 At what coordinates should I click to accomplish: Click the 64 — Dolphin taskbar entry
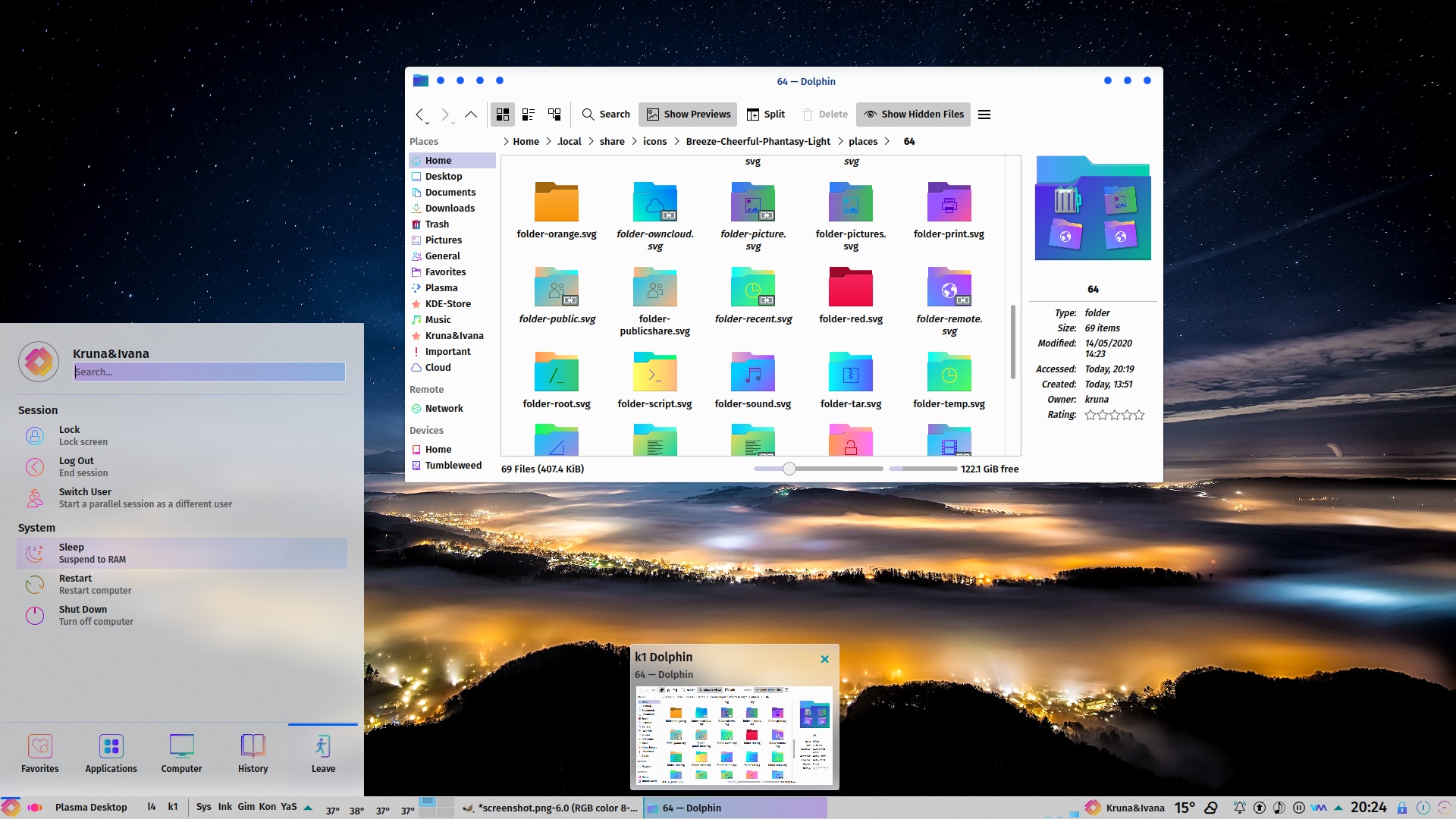(x=735, y=808)
